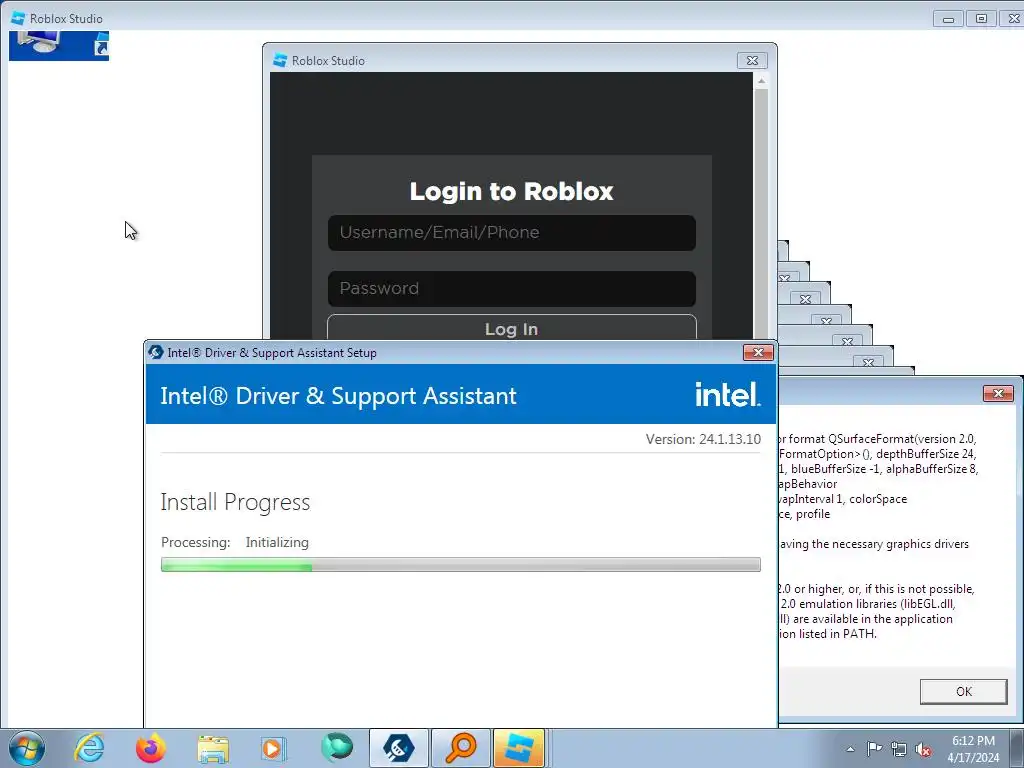Screen dimensions: 1024x768
Task: Click the Intel setup title bar icon
Action: pyautogui.click(x=155, y=352)
